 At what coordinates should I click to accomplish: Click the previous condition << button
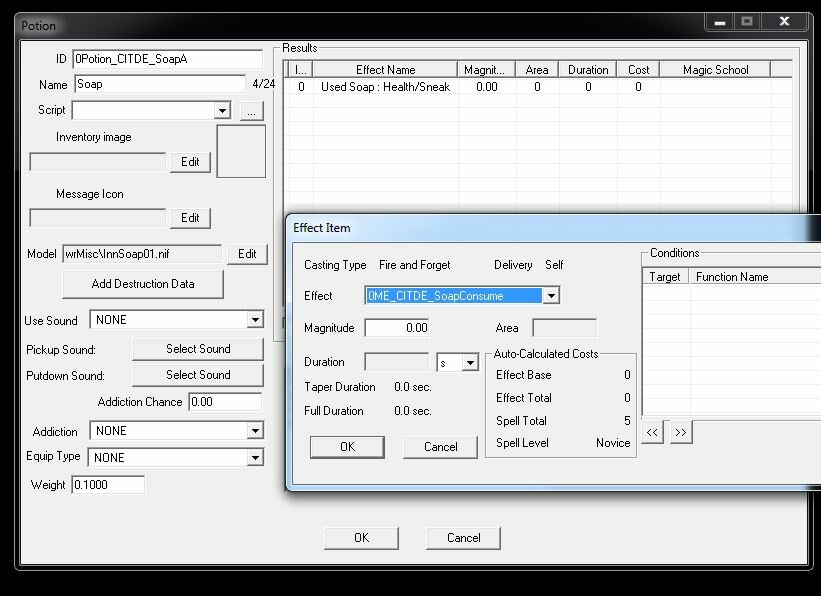(x=652, y=432)
